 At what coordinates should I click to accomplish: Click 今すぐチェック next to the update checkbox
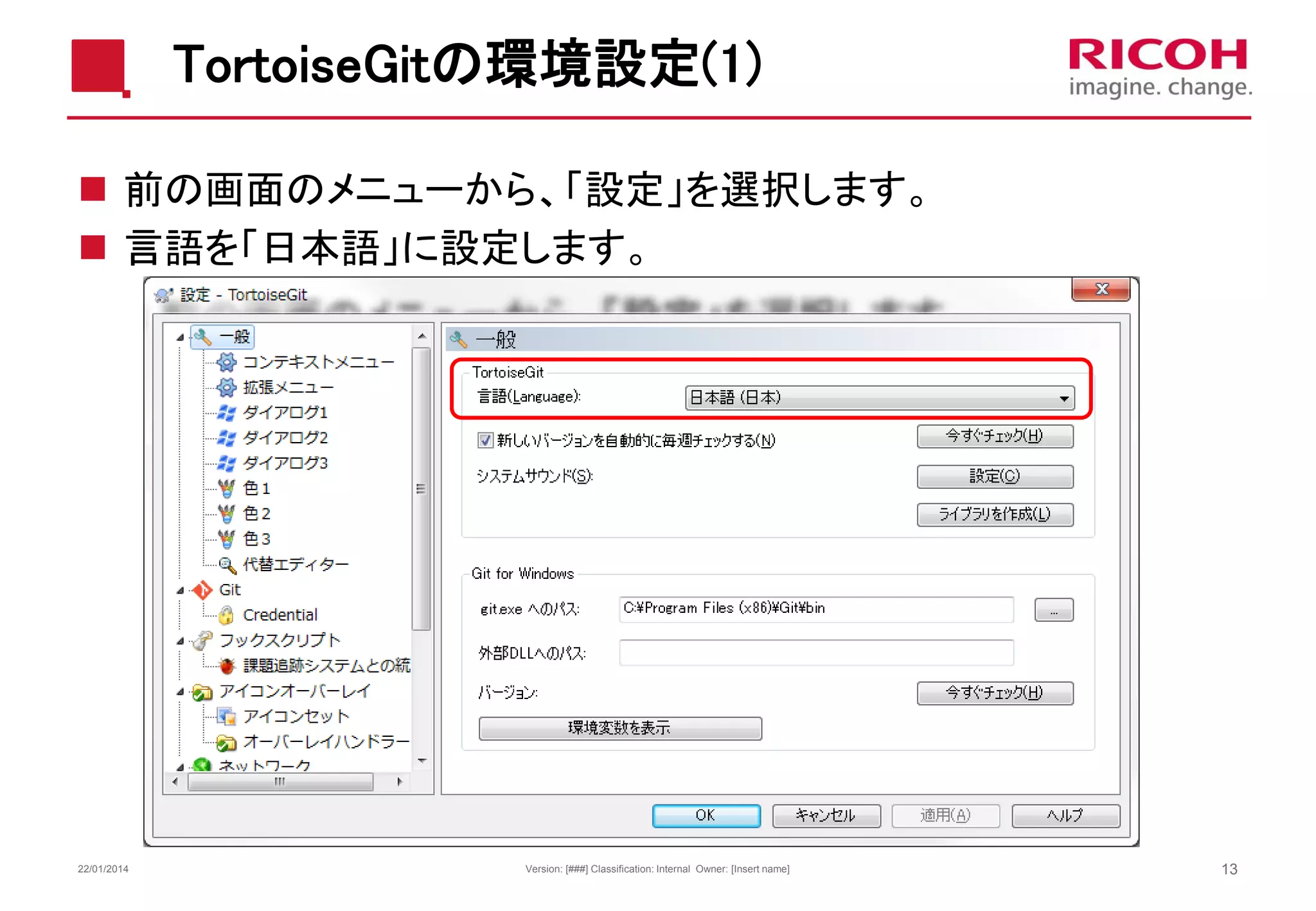(x=995, y=436)
